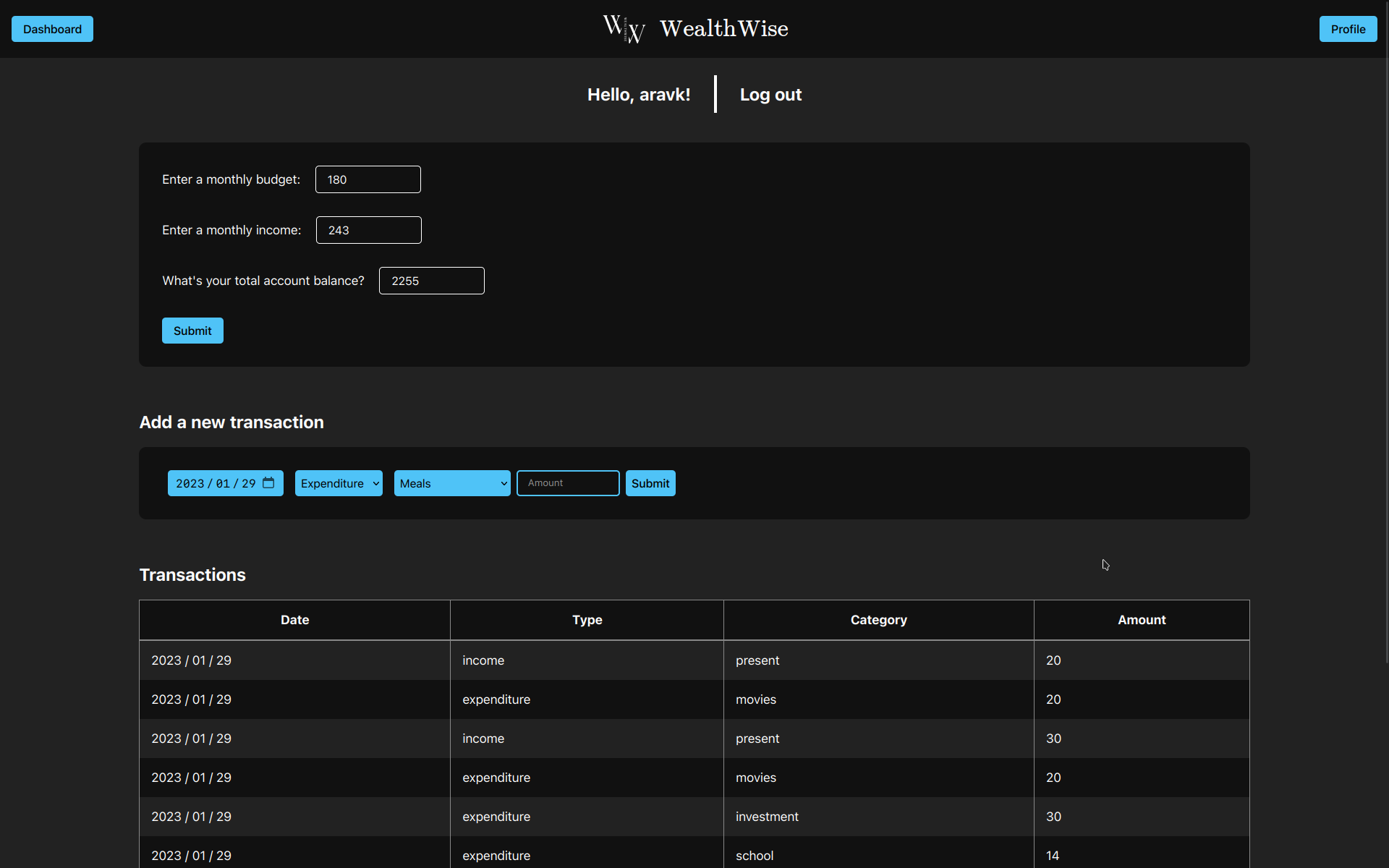
Task: Open the date picker calendar icon
Action: coord(268,483)
